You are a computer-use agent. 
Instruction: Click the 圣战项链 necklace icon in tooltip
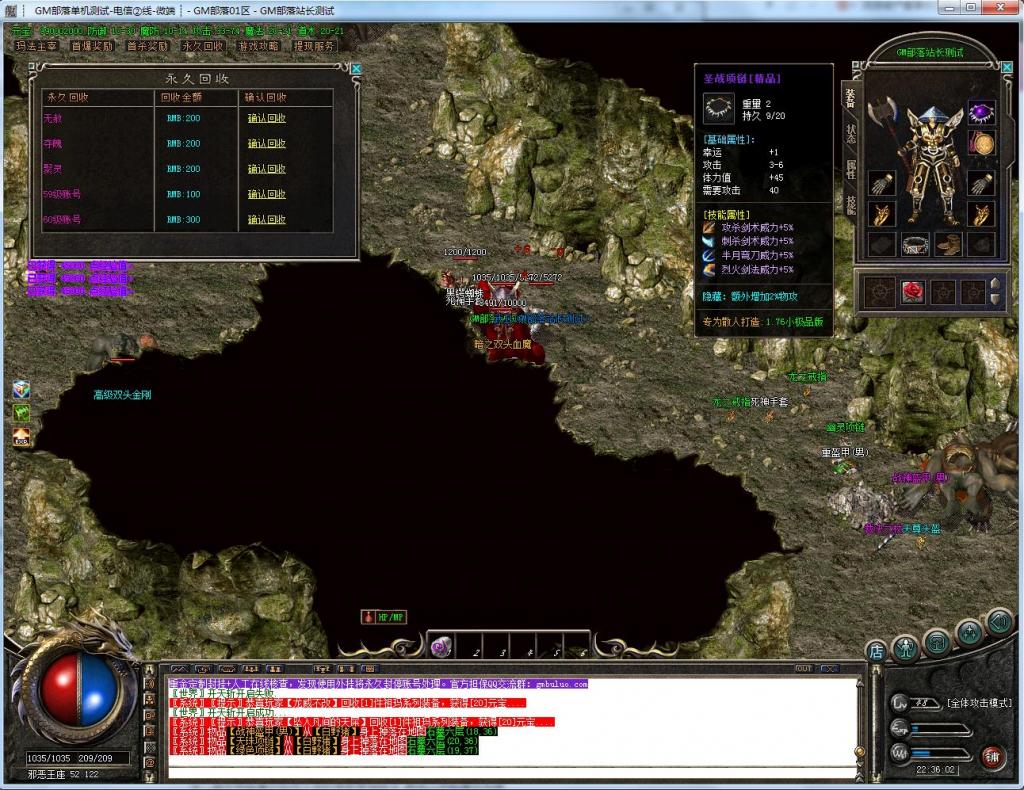[718, 108]
